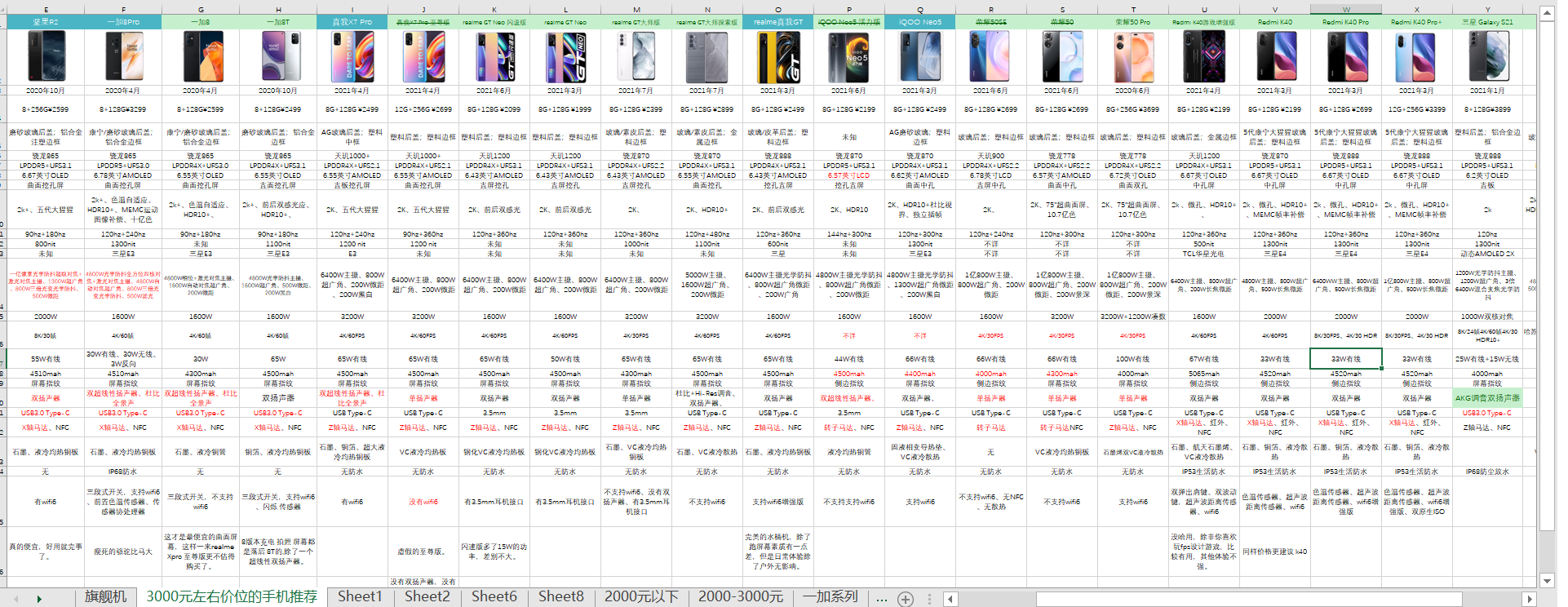Click the 天玑900 processor cell
Screen dimensions: 1568x607
point(991,156)
